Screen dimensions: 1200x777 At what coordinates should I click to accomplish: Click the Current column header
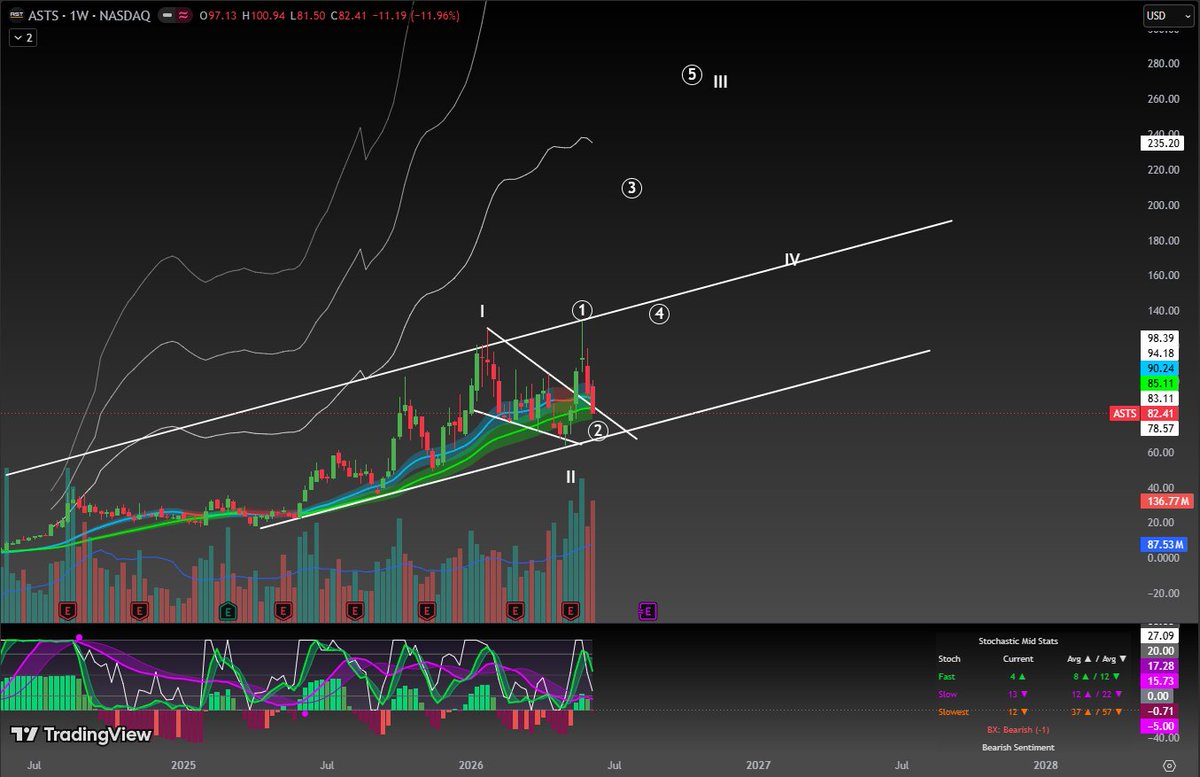click(1018, 659)
